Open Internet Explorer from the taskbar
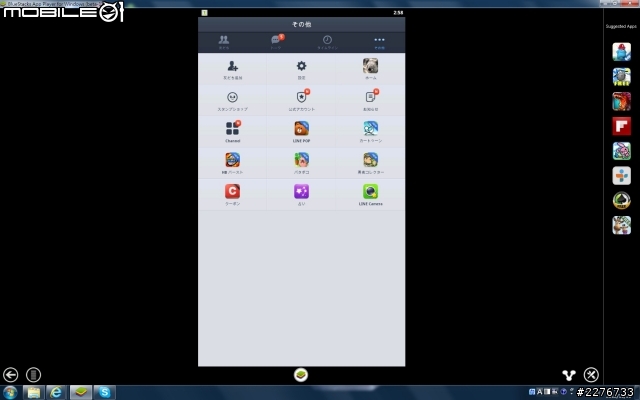 pos(56,393)
